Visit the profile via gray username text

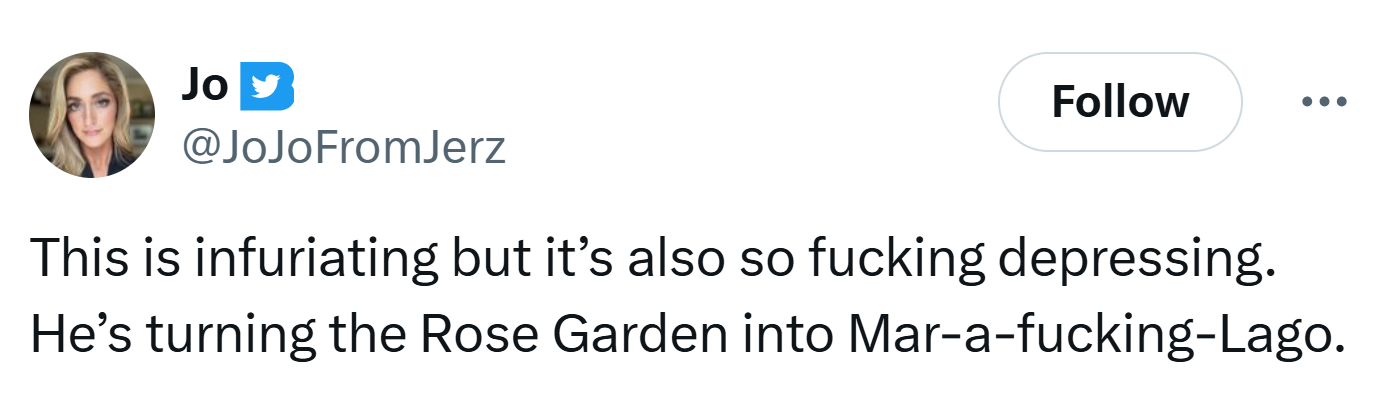click(x=343, y=149)
